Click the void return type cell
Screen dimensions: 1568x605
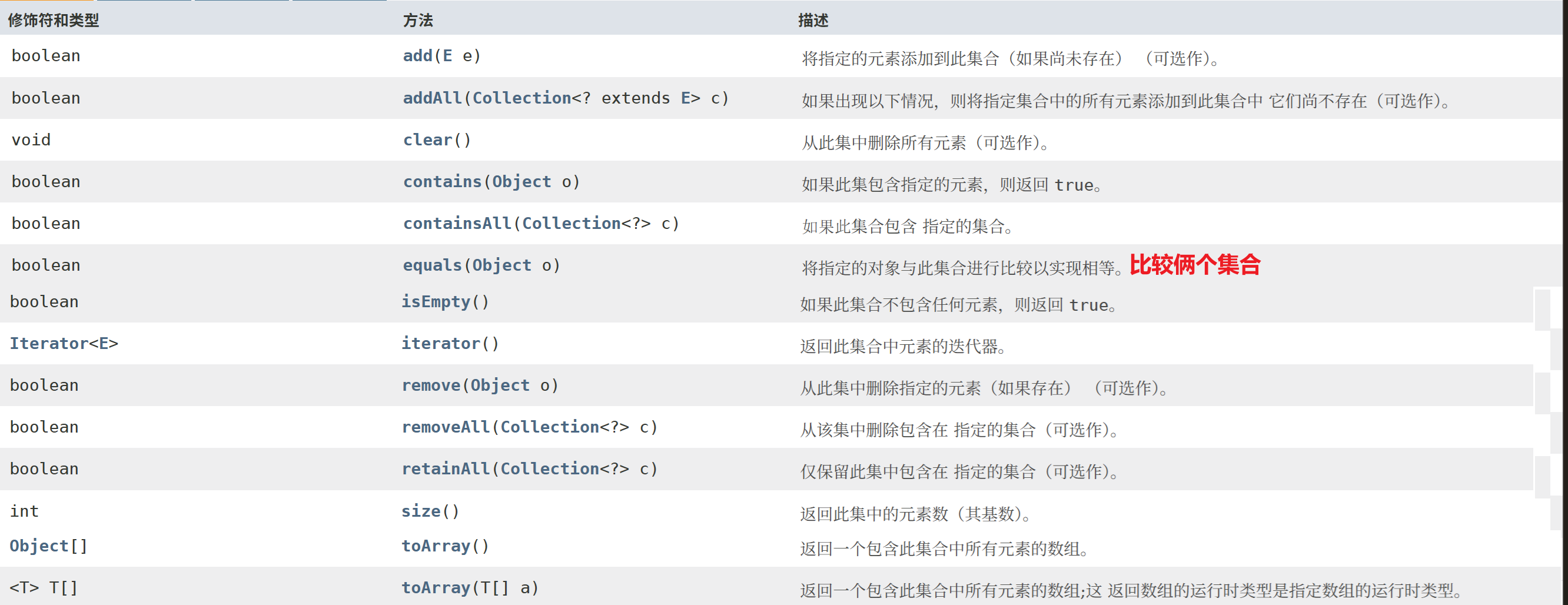(x=31, y=140)
